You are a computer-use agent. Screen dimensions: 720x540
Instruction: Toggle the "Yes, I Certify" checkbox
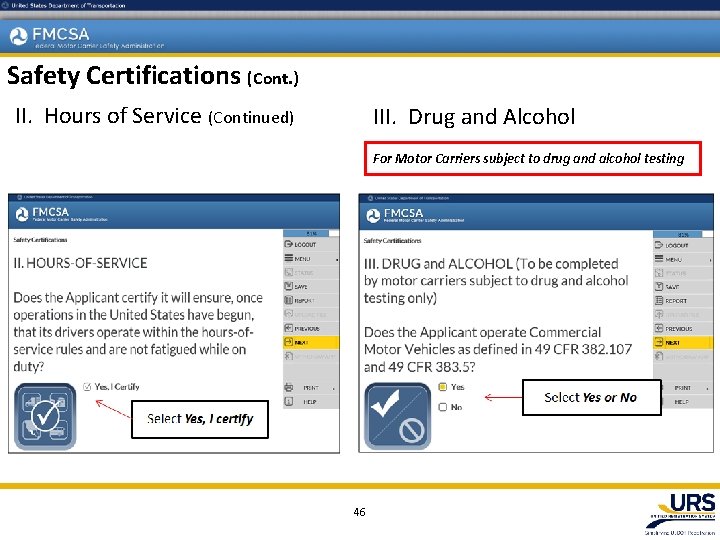[x=87, y=387]
